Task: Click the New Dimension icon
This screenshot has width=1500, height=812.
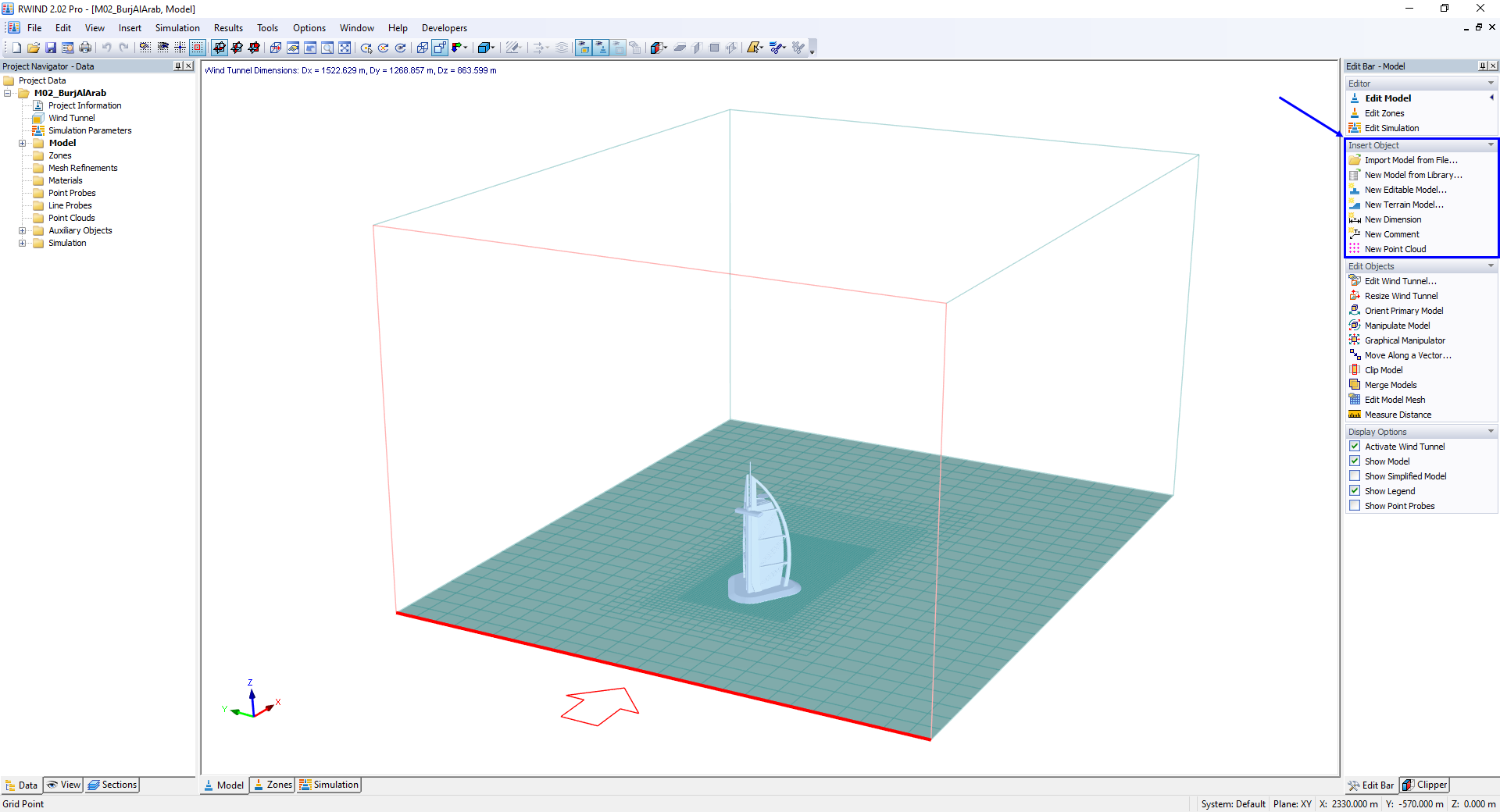Action: [1355, 219]
